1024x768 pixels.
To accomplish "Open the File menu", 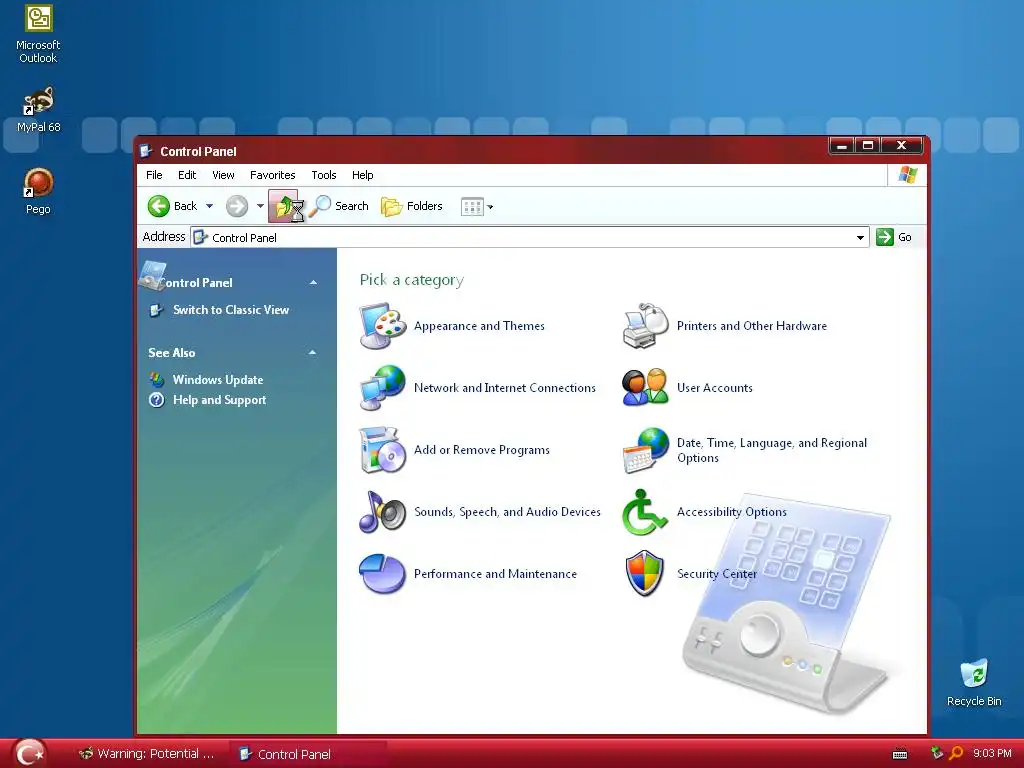I will [154, 175].
